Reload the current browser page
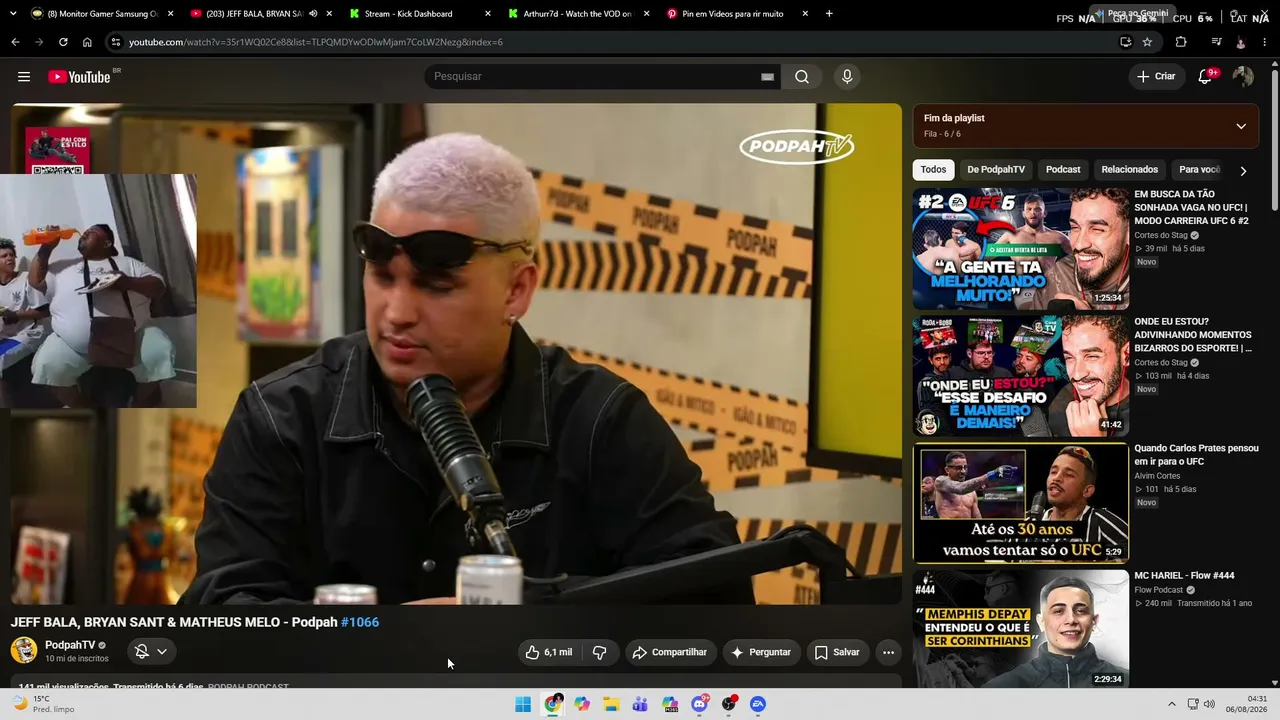Screen dimensions: 1280x720 (x=63, y=42)
